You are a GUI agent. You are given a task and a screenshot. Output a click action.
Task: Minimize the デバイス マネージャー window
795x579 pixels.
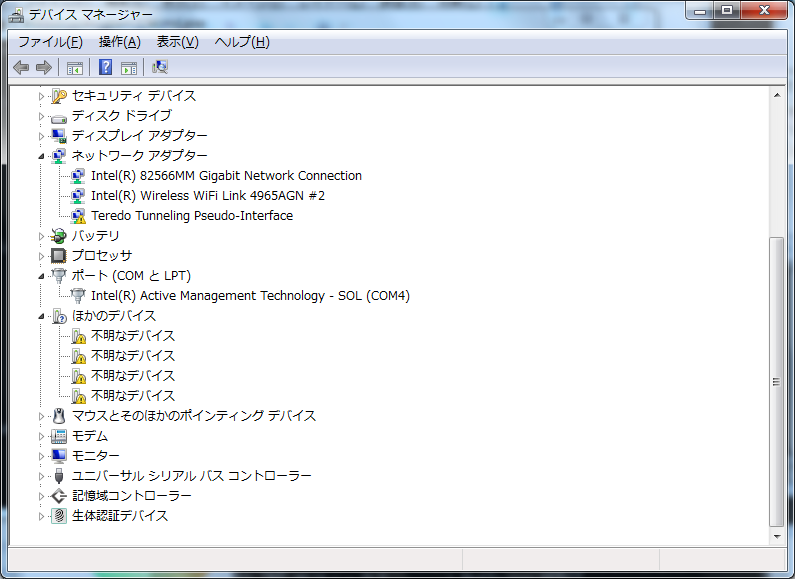point(700,10)
